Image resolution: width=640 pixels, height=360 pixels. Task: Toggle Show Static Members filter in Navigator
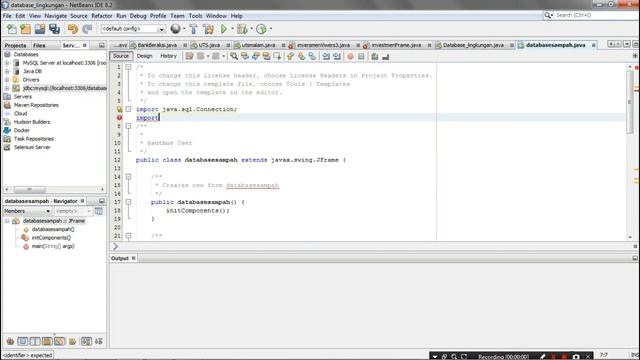coord(35,341)
